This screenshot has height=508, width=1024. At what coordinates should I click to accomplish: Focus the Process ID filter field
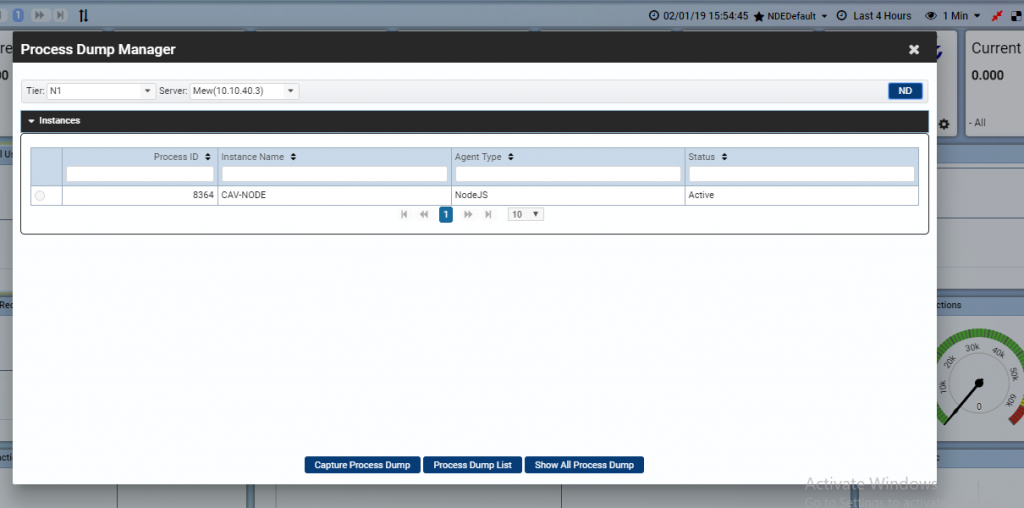pyautogui.click(x=140, y=174)
